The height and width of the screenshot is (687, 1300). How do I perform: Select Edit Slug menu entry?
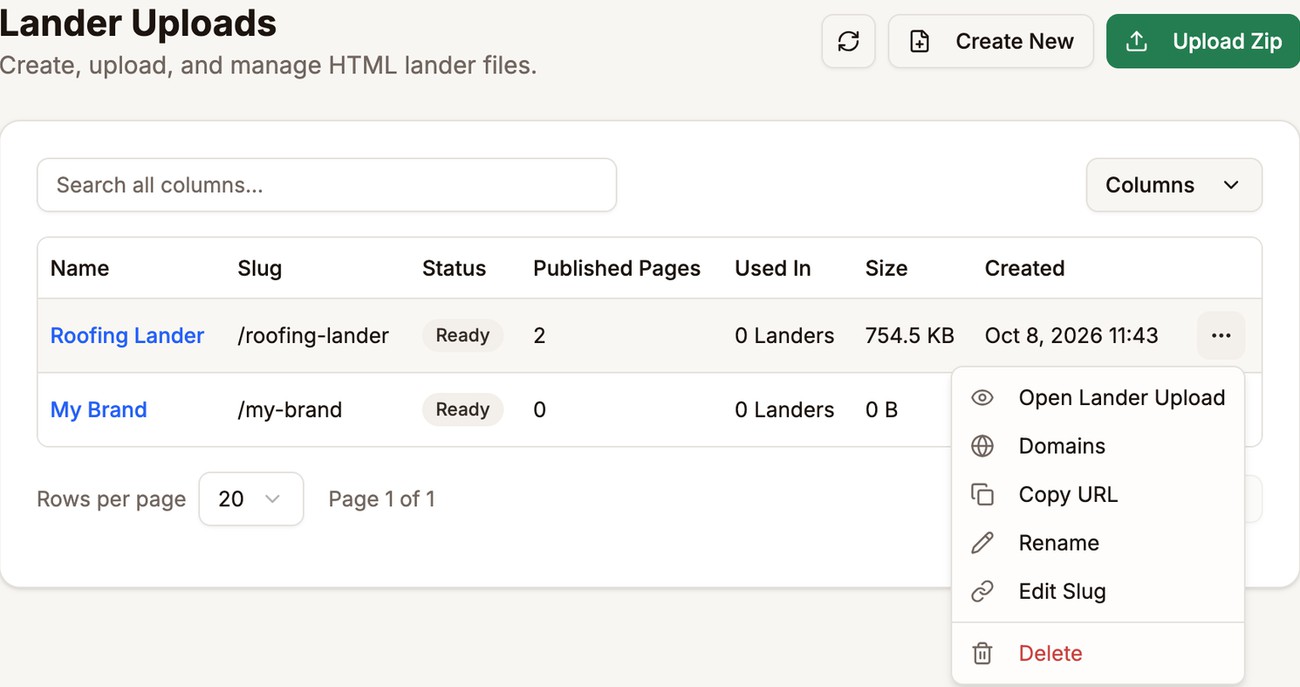(x=1098, y=591)
